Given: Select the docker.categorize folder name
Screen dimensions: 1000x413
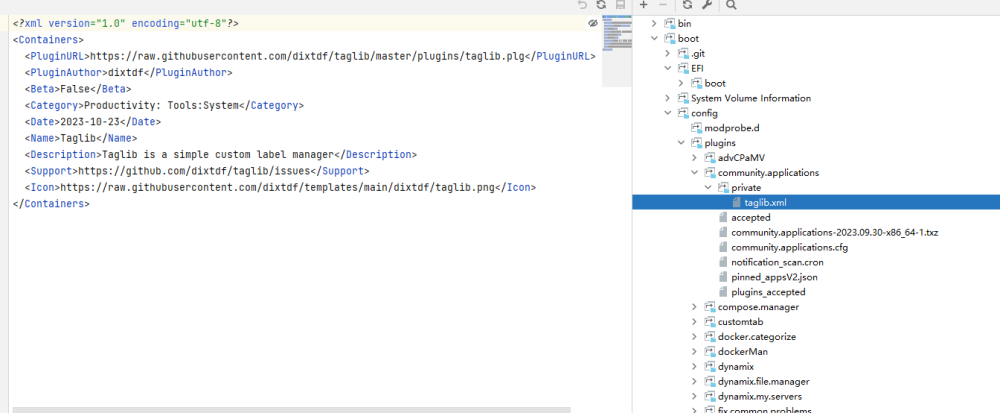Looking at the screenshot, I should point(757,337).
